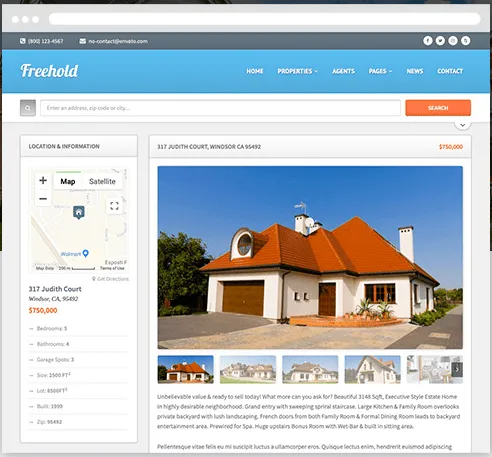This screenshot has width=492, height=457.
Task: Click the email envelope icon
Action: 82,41
